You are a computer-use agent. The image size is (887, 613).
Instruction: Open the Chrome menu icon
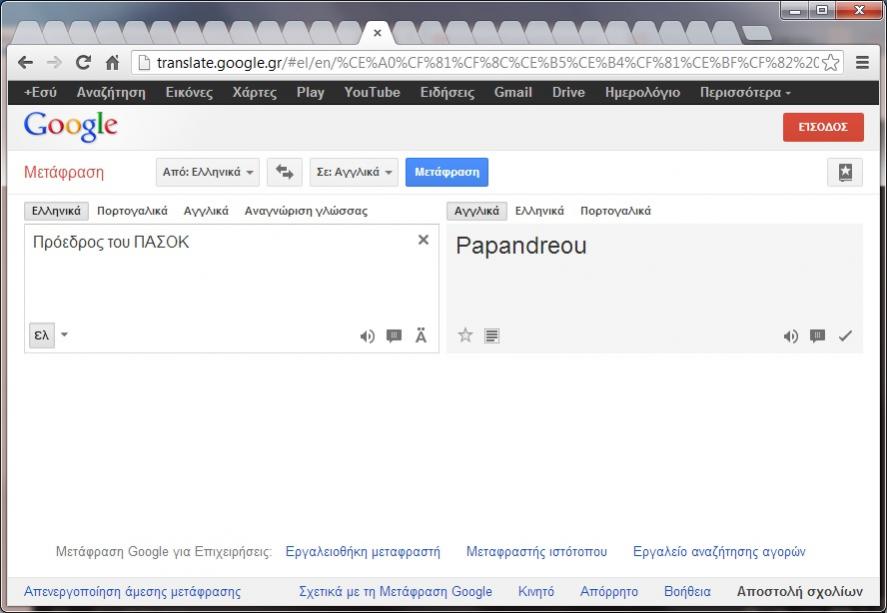(x=862, y=62)
